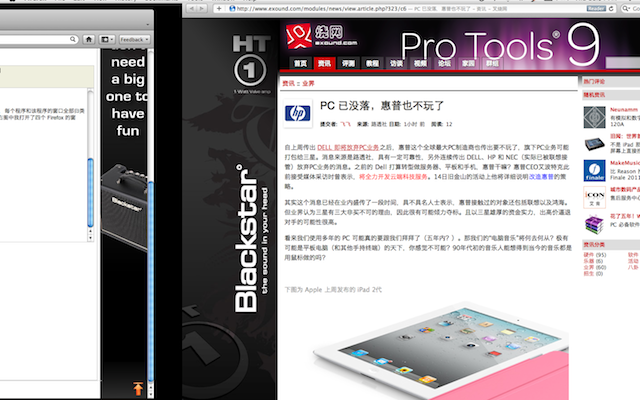Click the 资讯 breadcrumb link
Screen dimensions: 640x400
pyautogui.click(x=288, y=83)
